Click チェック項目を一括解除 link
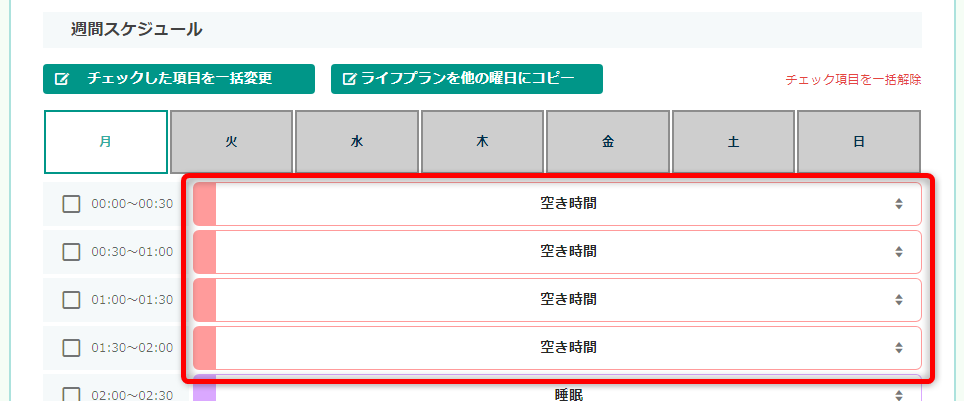The height and width of the screenshot is (401, 964). click(853, 80)
